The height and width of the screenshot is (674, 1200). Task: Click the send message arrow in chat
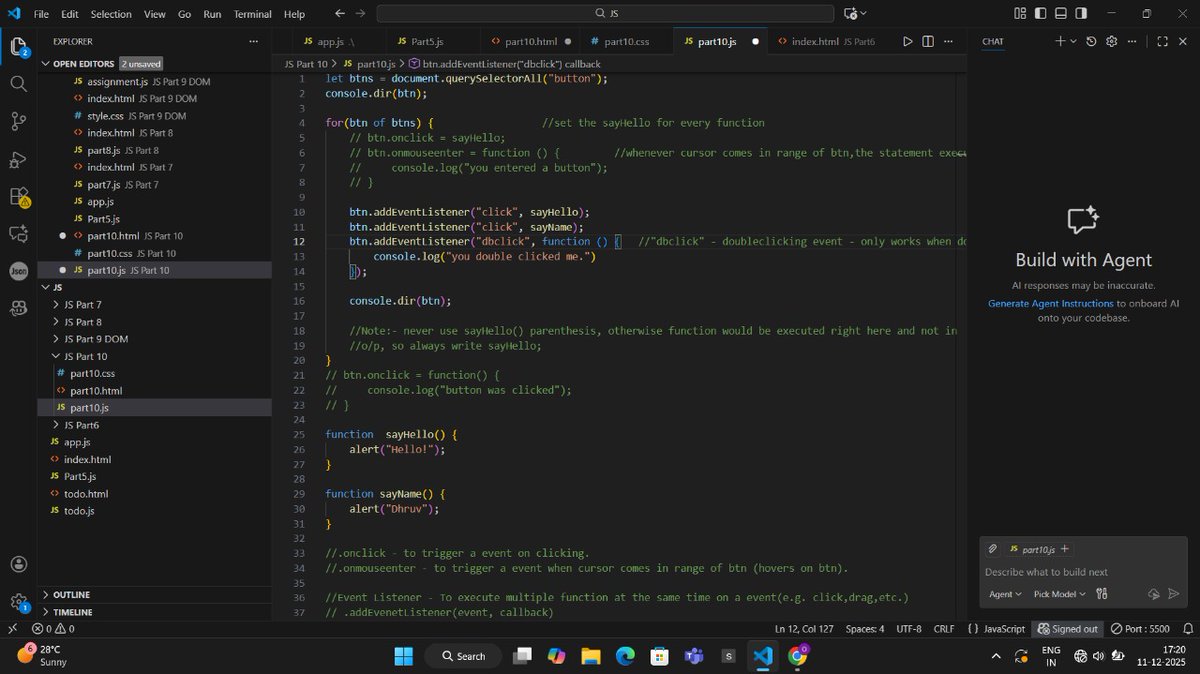coord(1174,594)
